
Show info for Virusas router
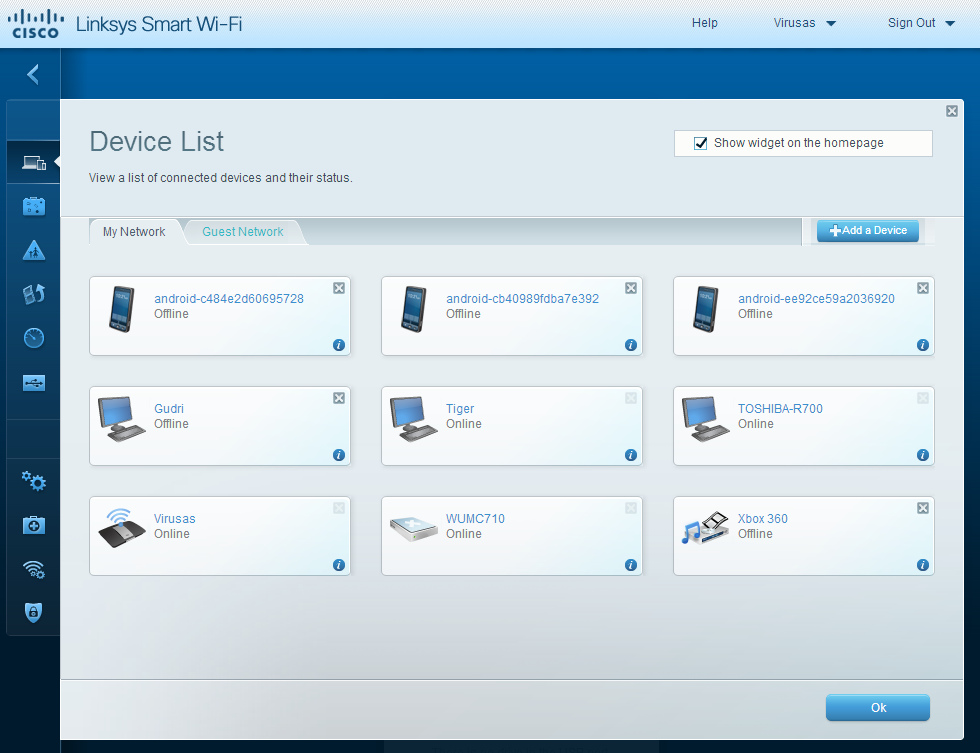pos(339,565)
